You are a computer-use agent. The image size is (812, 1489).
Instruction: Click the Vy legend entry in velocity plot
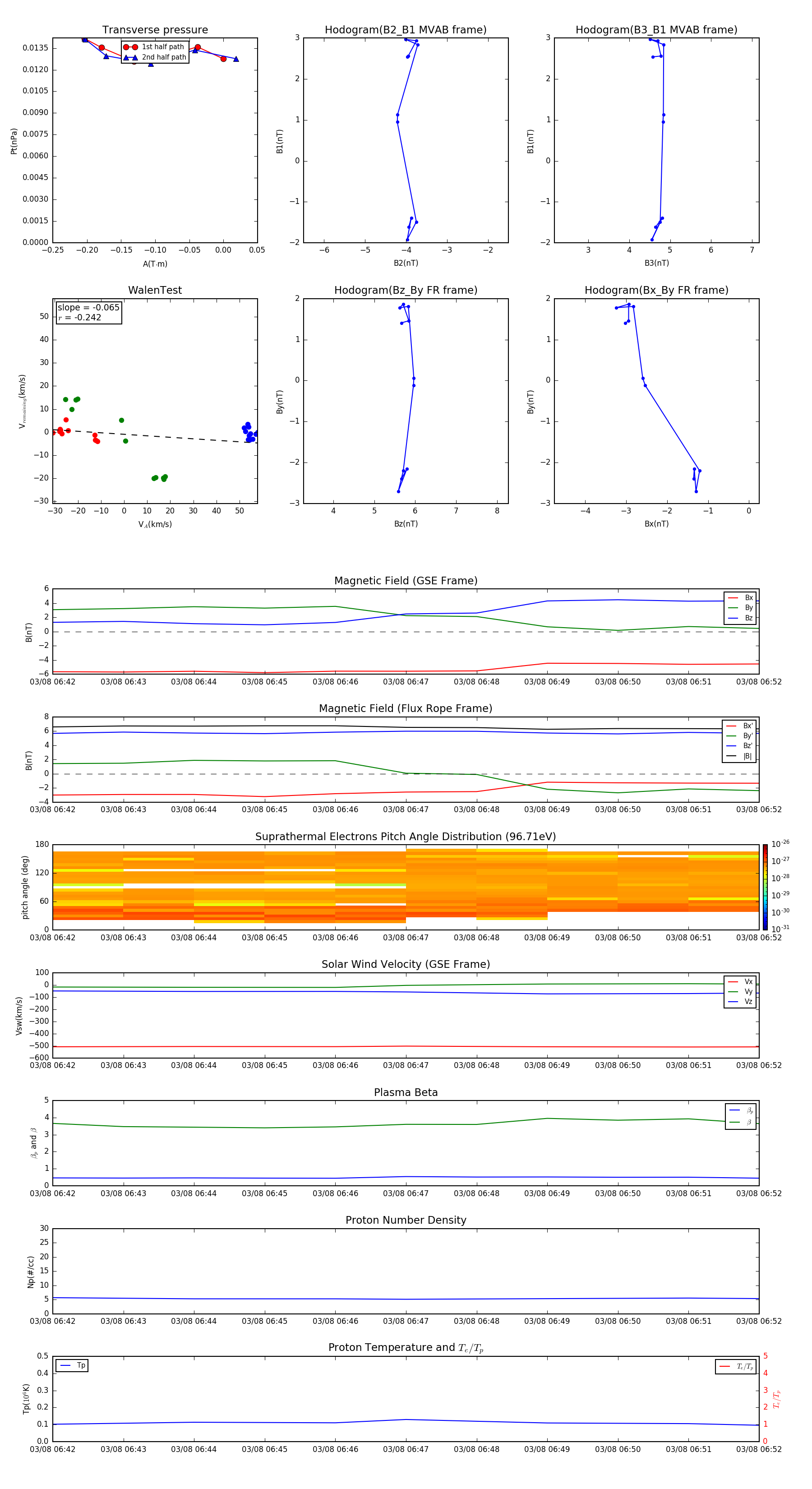[x=740, y=991]
